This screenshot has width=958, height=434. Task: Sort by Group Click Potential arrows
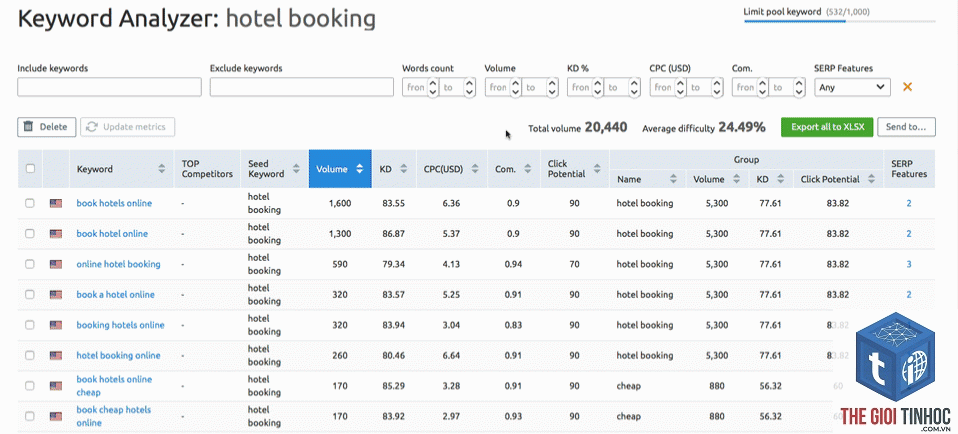coord(872,179)
